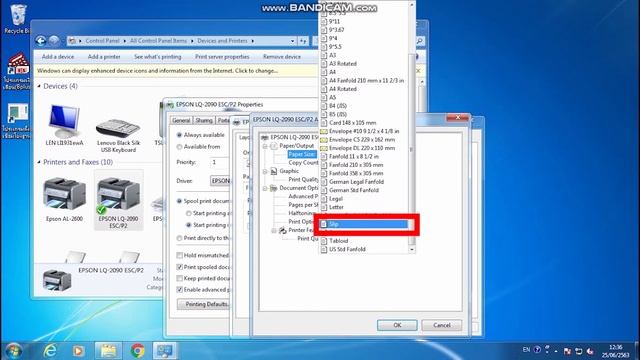Select the Epson AL-2600 printer
This screenshot has width=640, height=360.
click(64, 200)
